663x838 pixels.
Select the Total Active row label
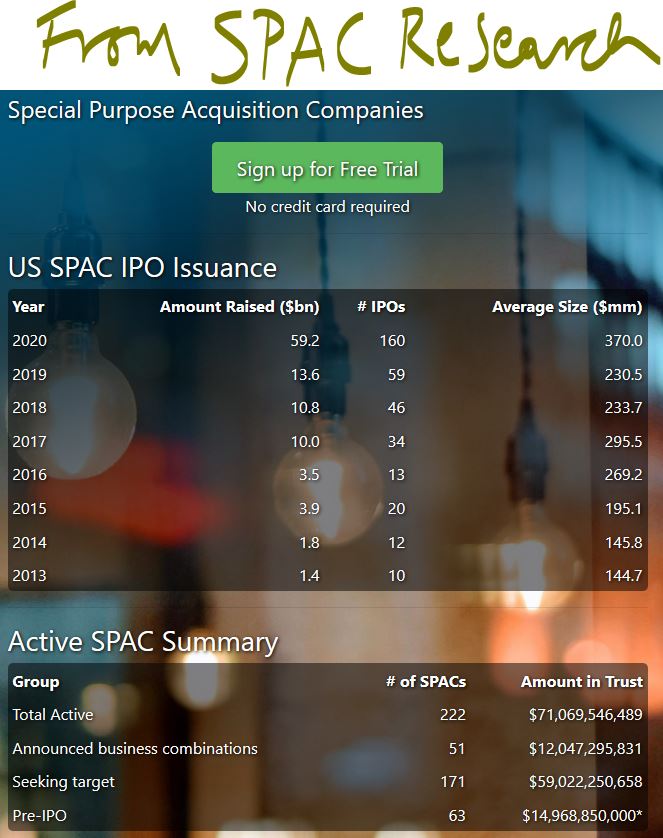pyautogui.click(x=53, y=715)
